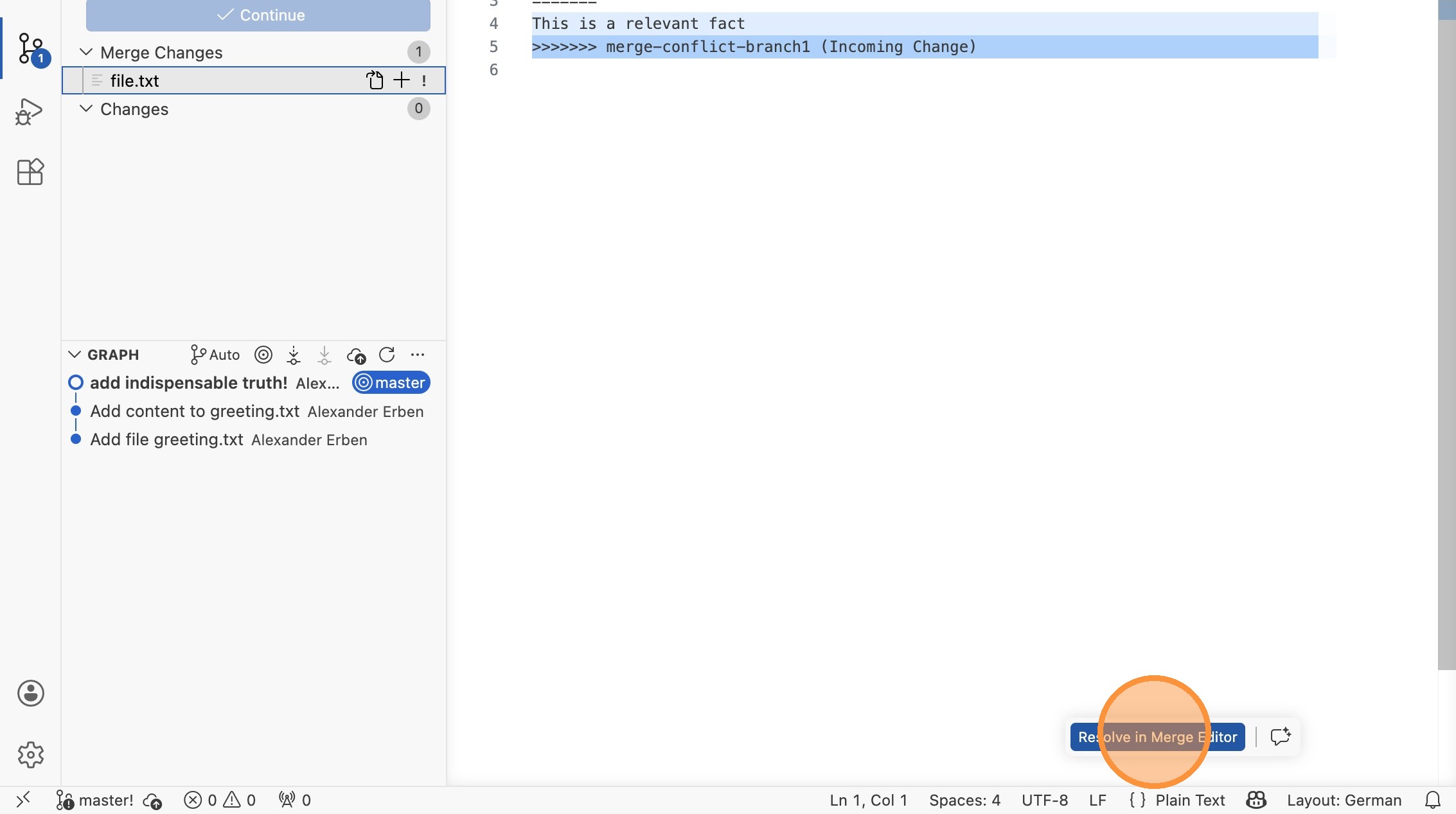The width and height of the screenshot is (1456, 814).
Task: Collapse the GRAPH section
Action: [x=75, y=355]
